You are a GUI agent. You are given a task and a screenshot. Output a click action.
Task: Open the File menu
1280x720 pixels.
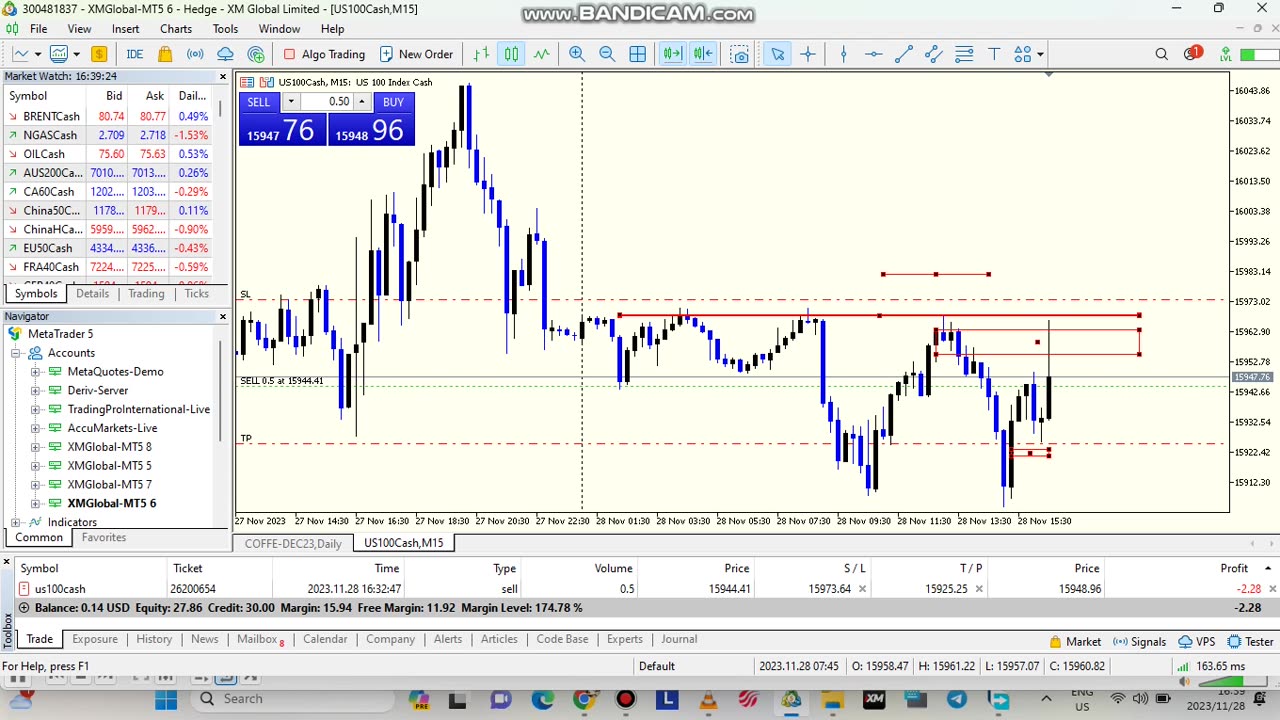38,29
